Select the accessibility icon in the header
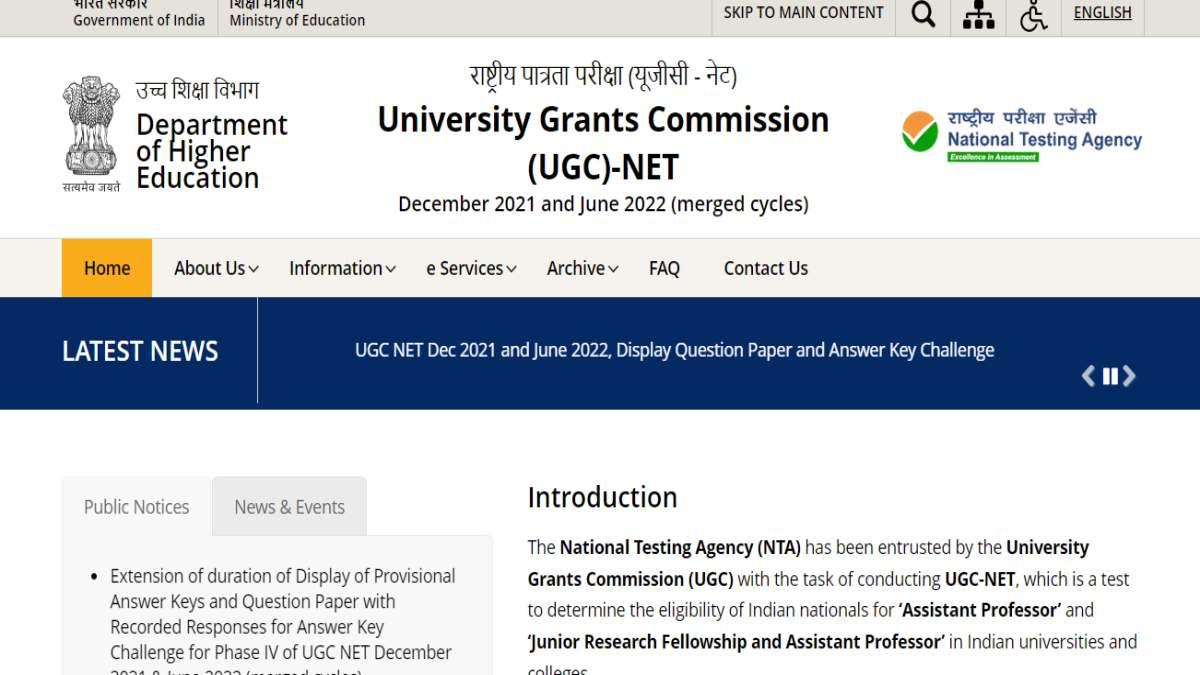1200x675 pixels. click(1033, 14)
